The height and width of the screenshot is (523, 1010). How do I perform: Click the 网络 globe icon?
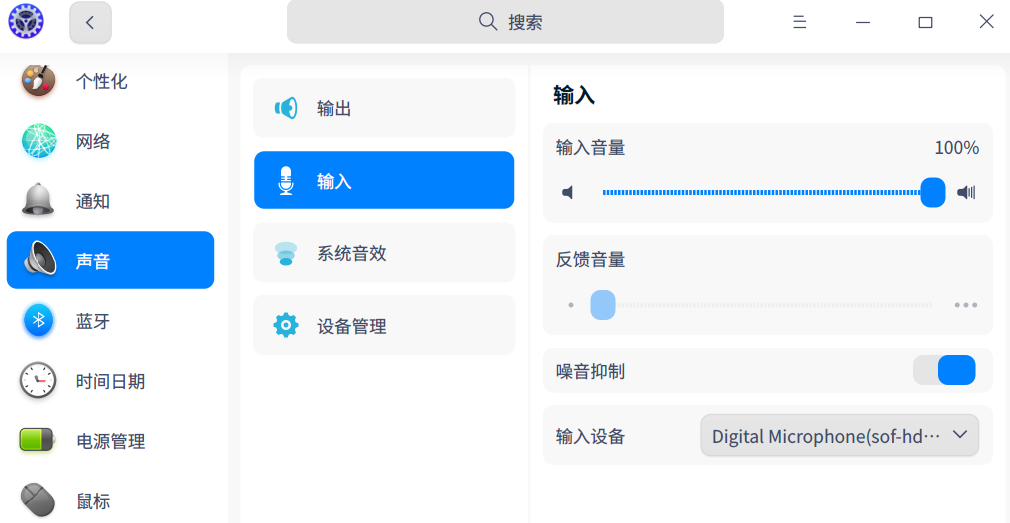coord(39,141)
